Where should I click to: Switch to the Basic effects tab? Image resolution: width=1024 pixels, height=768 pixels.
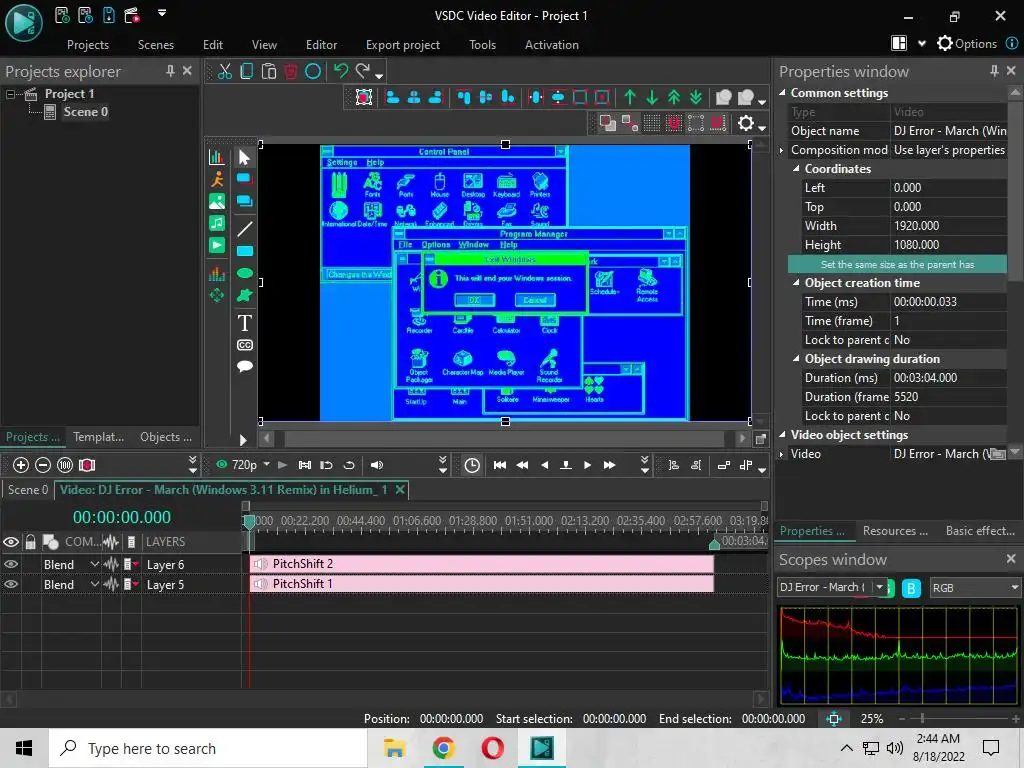(x=980, y=531)
